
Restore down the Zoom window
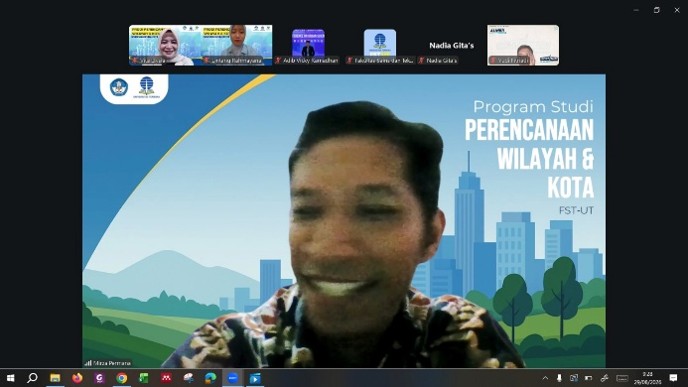[x=656, y=10]
